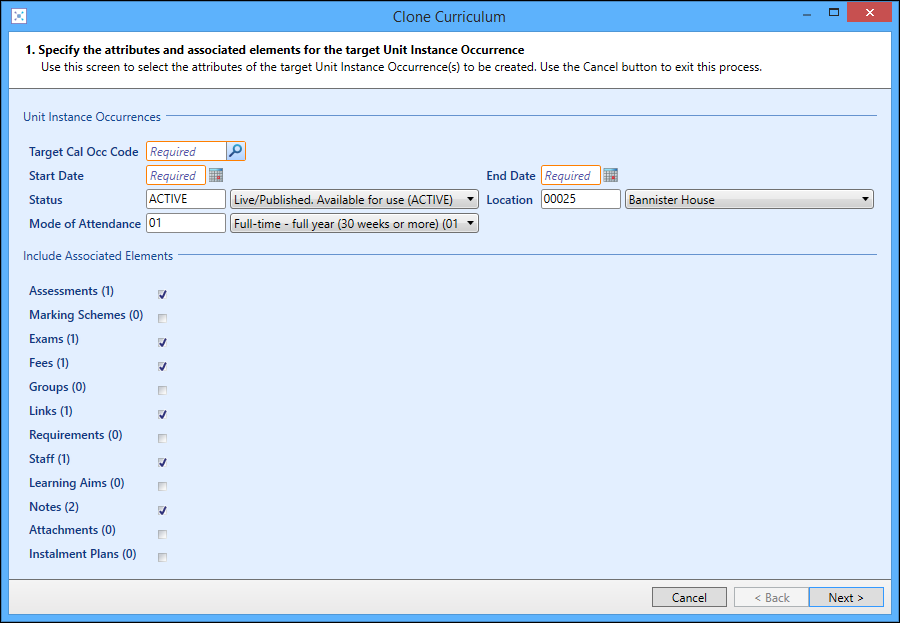Open the Start Date calendar picker
This screenshot has width=900, height=623.
pyautogui.click(x=216, y=175)
